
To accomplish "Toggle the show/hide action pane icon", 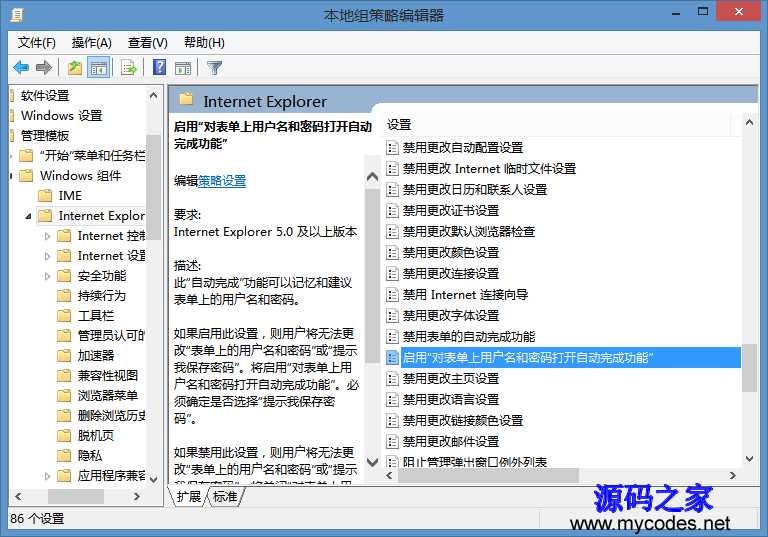I will 183,68.
